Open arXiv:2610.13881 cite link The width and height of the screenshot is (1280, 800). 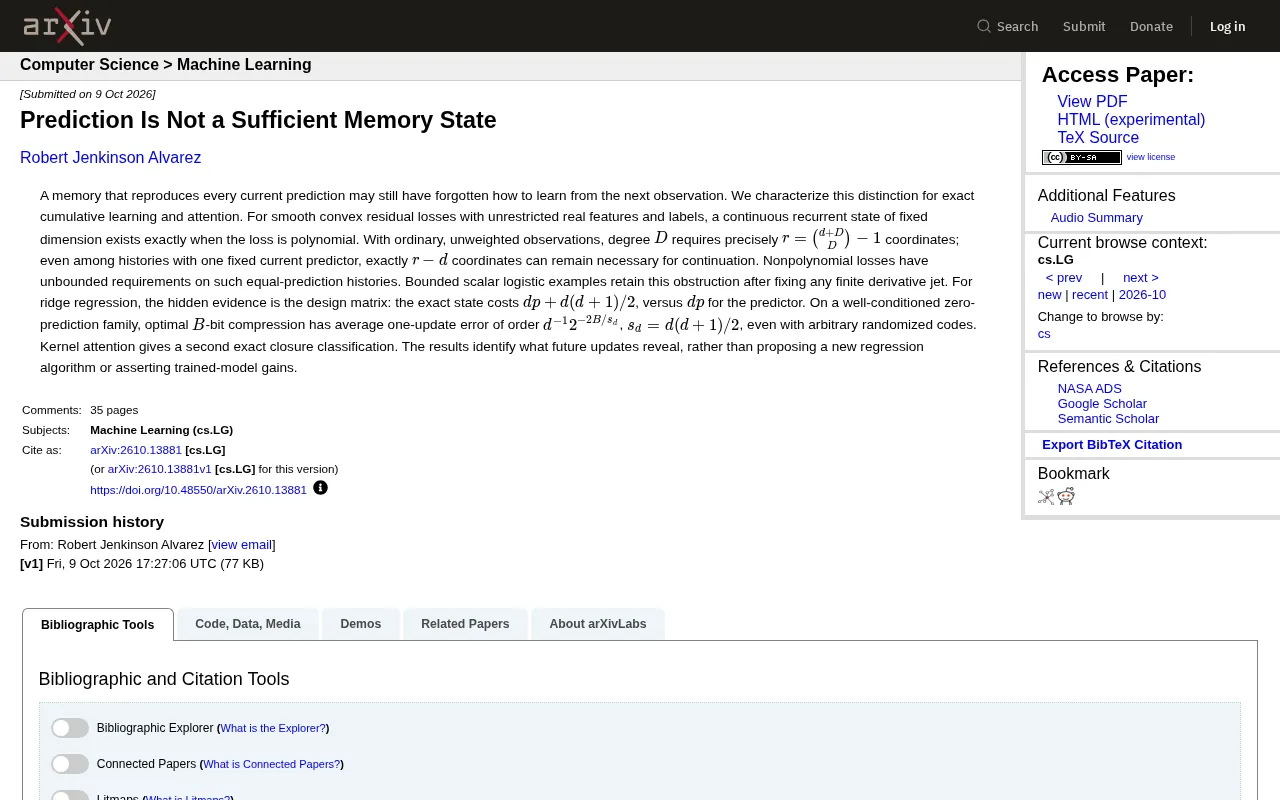pos(136,450)
